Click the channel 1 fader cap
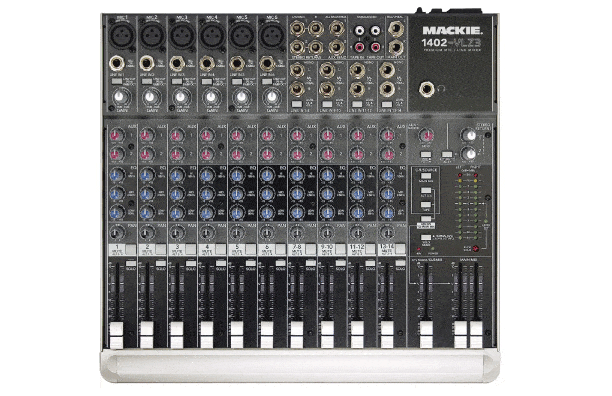 [x=116, y=335]
